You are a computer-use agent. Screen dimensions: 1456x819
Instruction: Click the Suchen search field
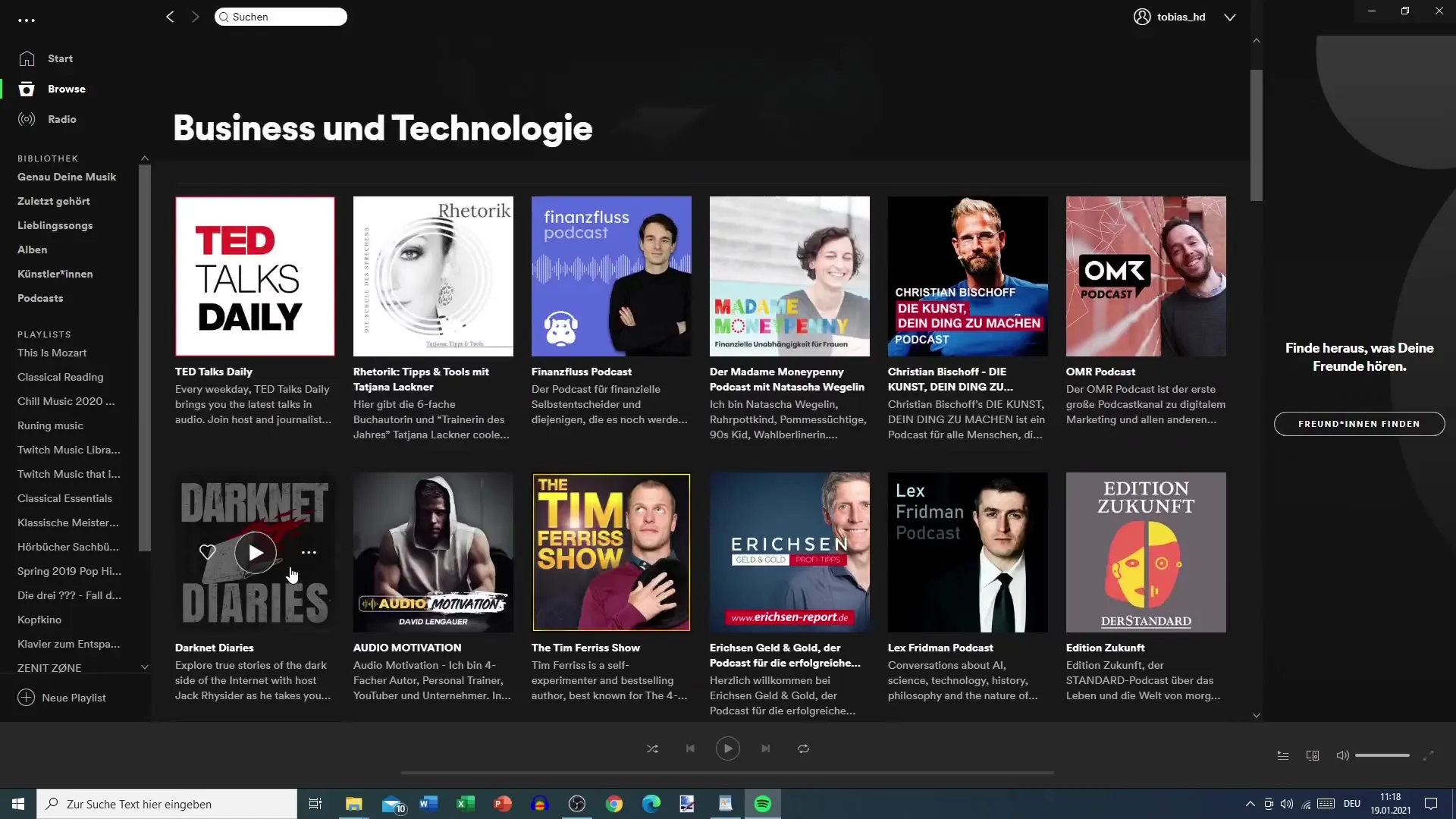coord(281,17)
